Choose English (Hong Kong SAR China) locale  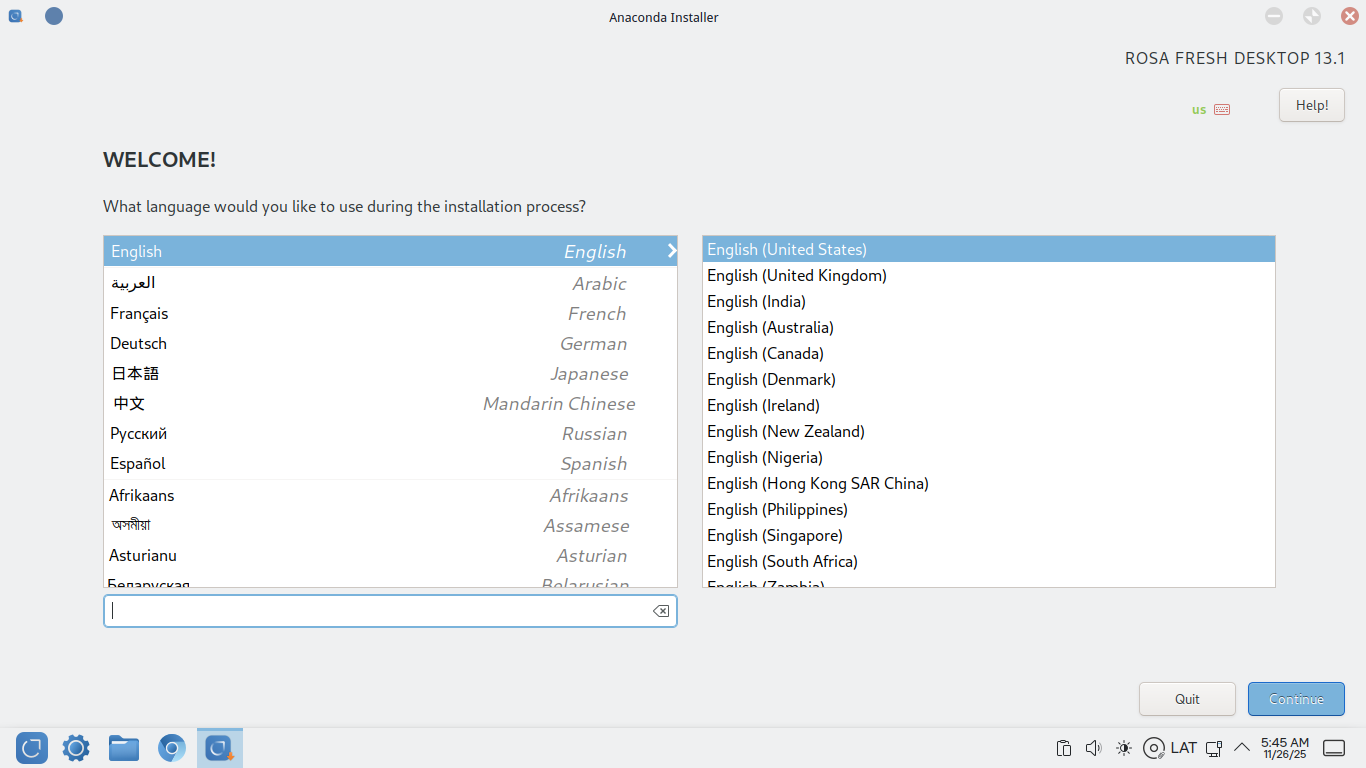(989, 483)
